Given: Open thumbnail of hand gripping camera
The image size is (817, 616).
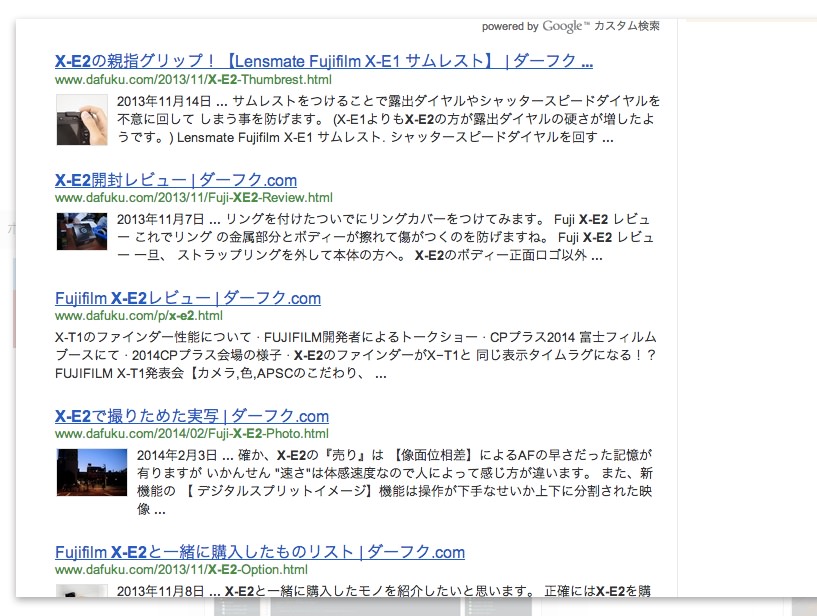Looking at the screenshot, I should point(82,119).
